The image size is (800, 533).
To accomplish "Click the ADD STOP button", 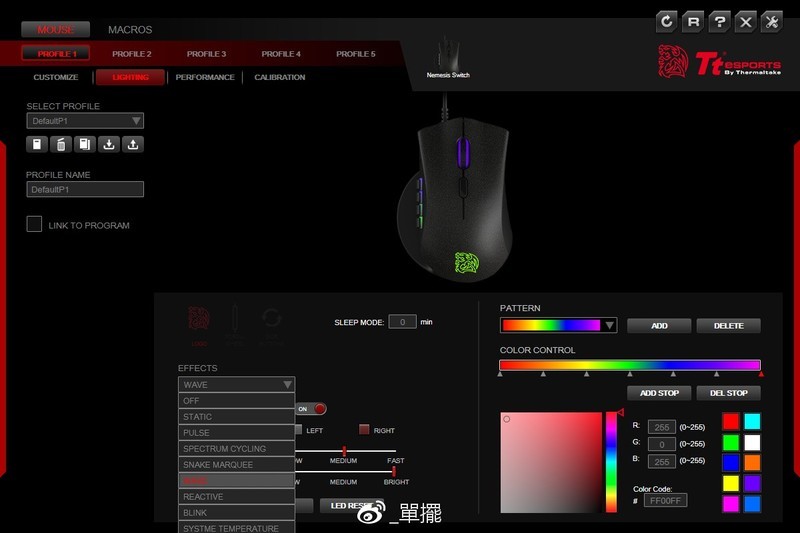I will point(659,393).
